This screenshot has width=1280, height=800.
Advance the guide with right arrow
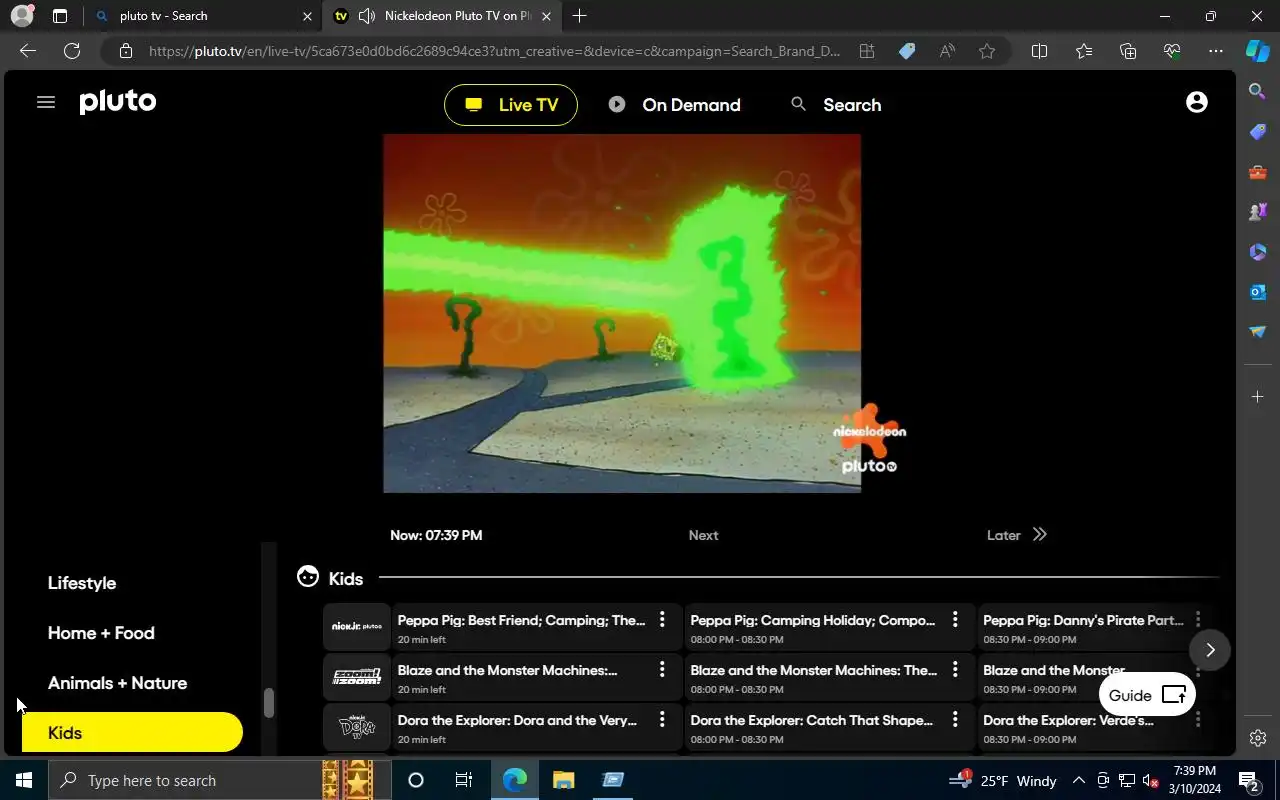(x=1210, y=650)
